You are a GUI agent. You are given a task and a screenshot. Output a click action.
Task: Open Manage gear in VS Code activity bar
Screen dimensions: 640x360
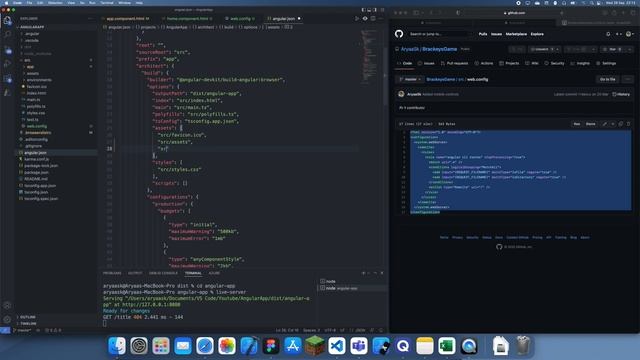(x=7, y=320)
